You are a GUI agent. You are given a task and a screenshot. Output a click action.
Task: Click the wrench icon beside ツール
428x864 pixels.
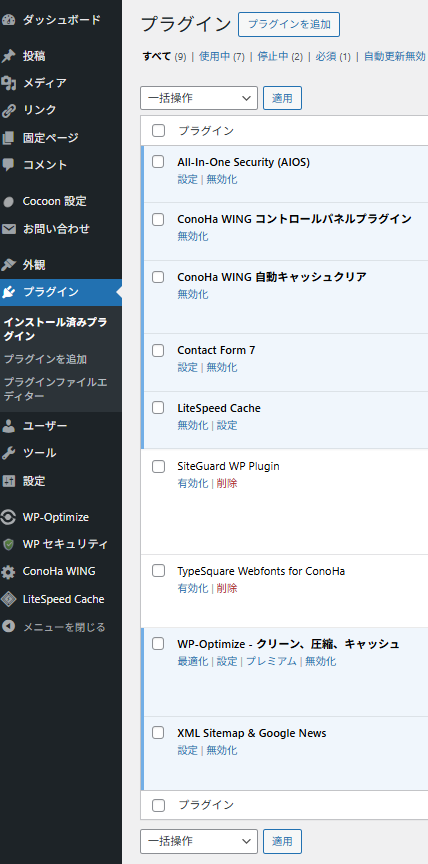8,453
